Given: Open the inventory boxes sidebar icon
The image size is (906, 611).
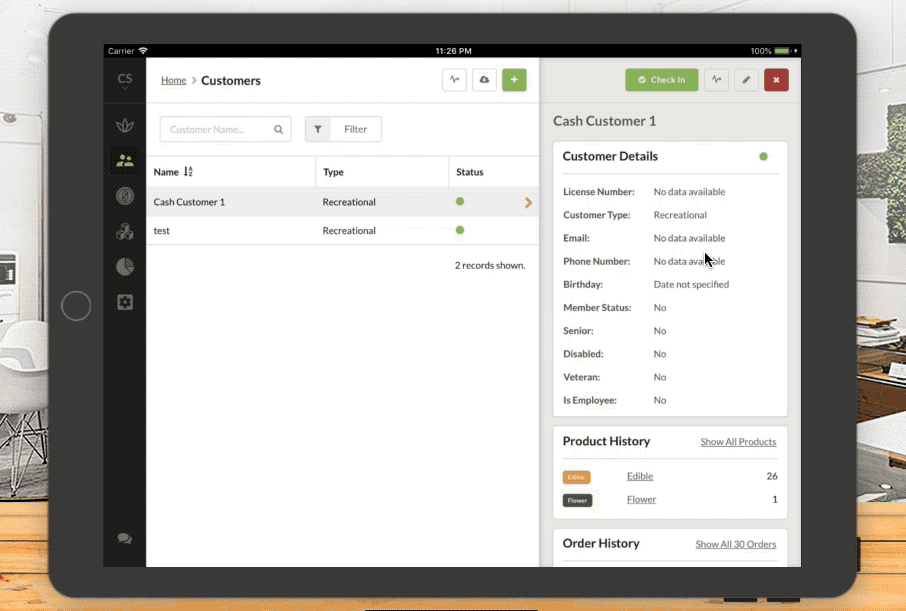Looking at the screenshot, I should 125,231.
